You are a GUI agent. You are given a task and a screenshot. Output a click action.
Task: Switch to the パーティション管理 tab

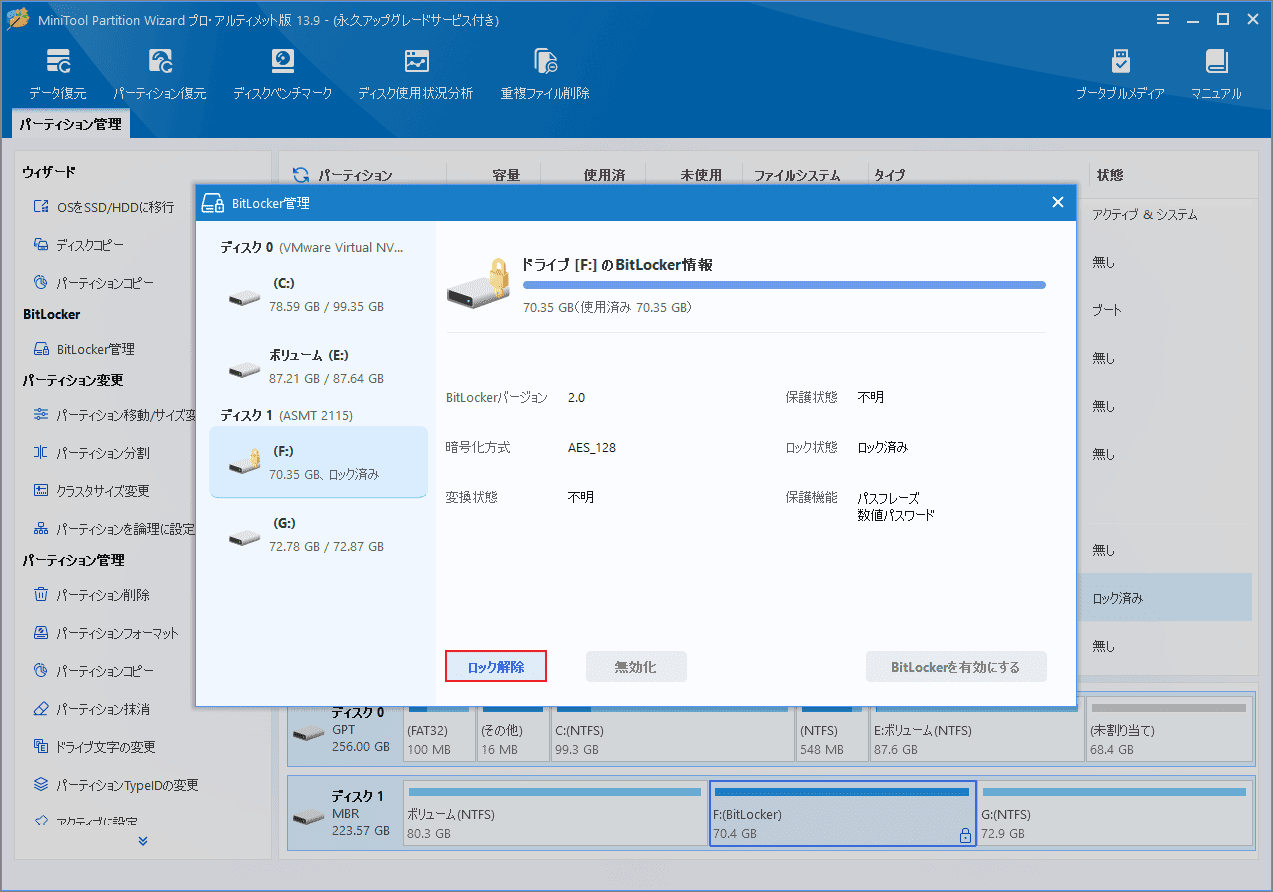tap(71, 124)
